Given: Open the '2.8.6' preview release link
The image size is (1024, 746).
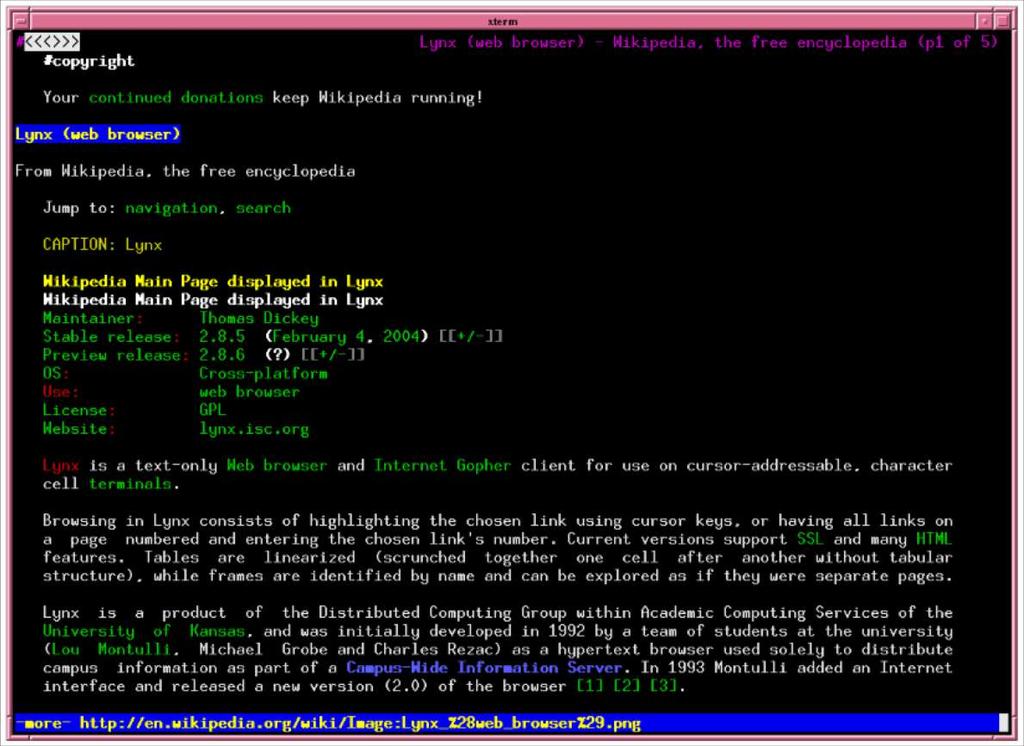Looking at the screenshot, I should point(222,355).
